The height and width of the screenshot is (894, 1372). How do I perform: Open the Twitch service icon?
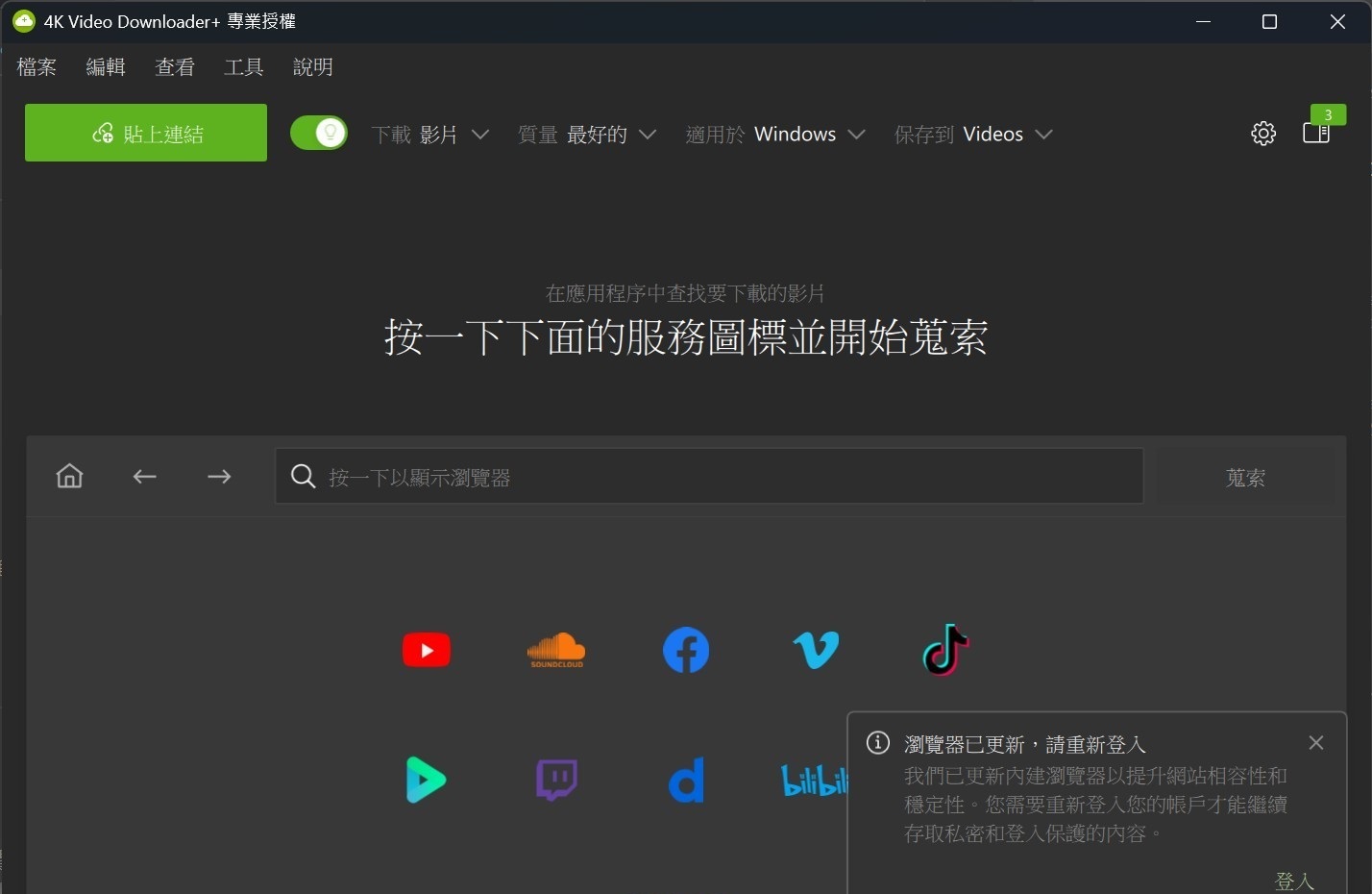pos(556,780)
